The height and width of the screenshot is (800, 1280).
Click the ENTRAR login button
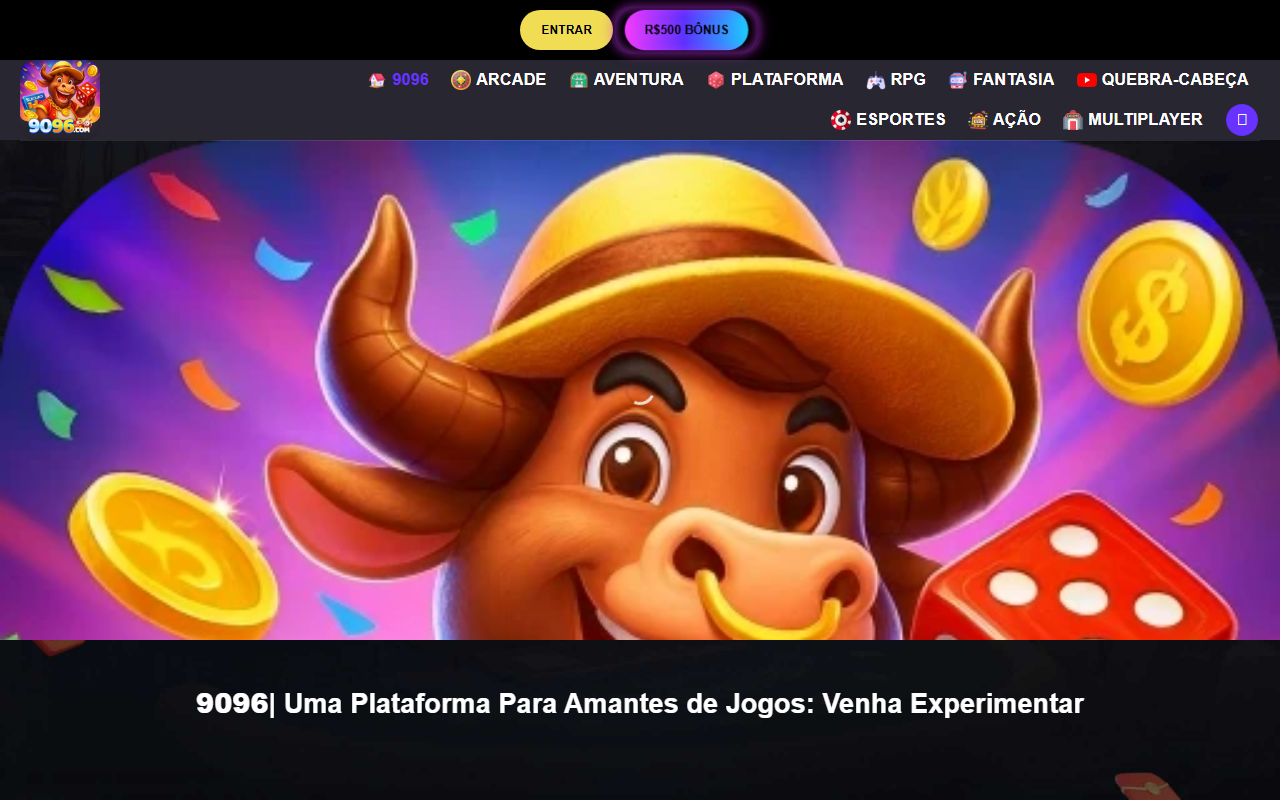(566, 30)
